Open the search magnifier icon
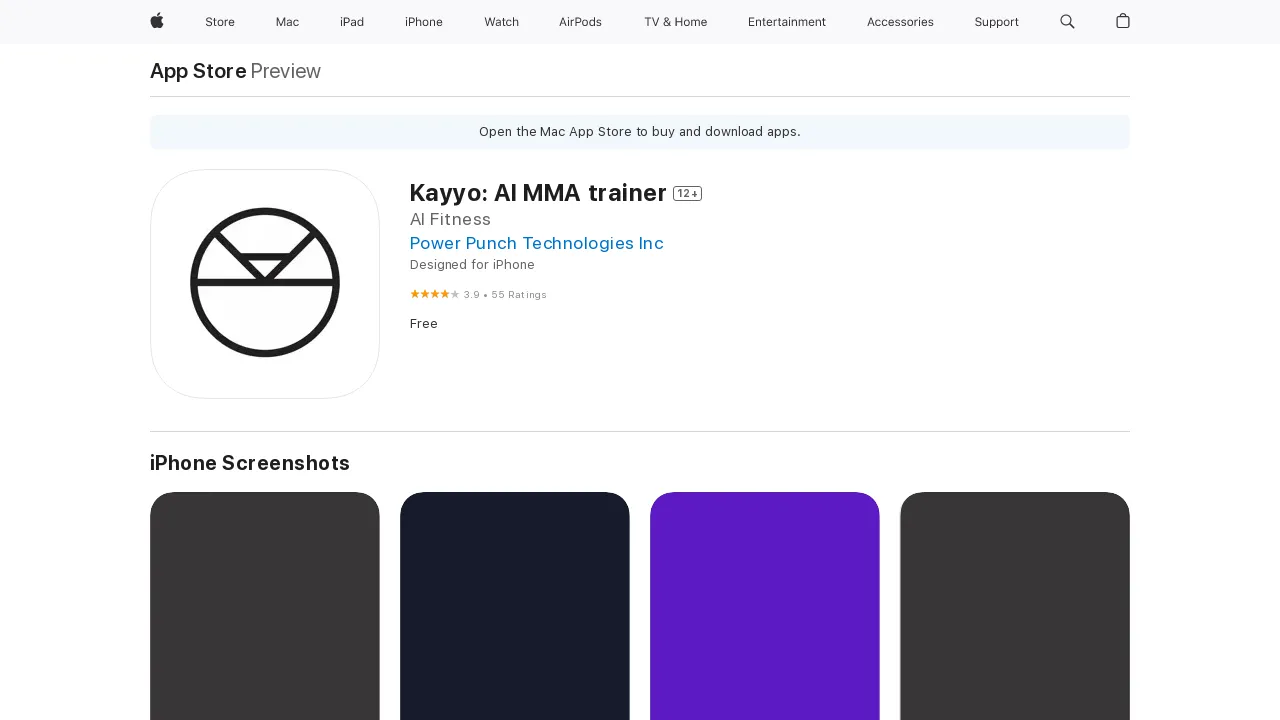Image resolution: width=1280 pixels, height=720 pixels. 1067,21
